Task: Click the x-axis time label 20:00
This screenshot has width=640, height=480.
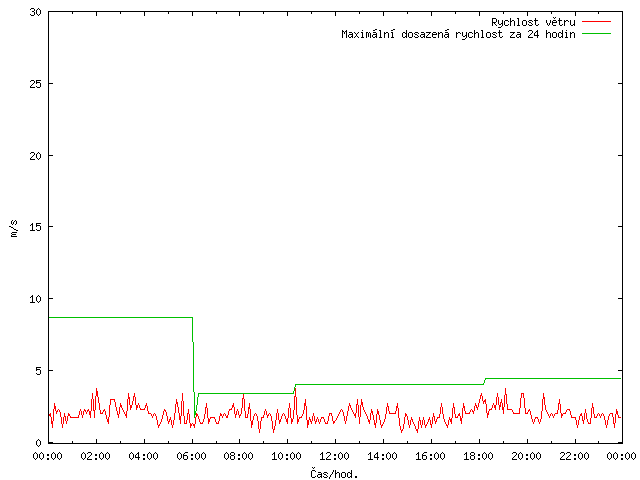Action: tap(526, 456)
